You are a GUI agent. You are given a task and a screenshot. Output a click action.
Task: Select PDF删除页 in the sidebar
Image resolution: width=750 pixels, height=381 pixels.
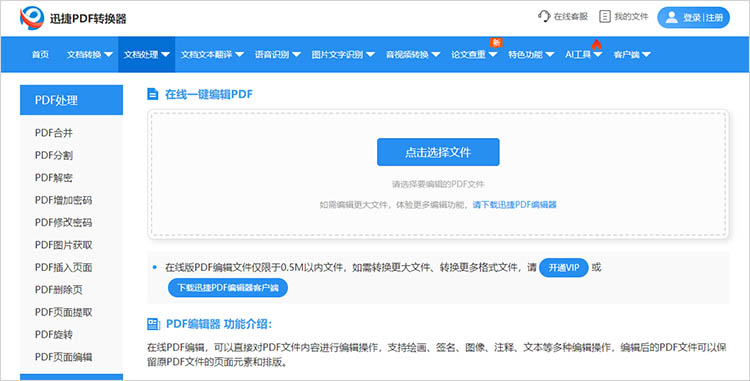[x=58, y=290]
